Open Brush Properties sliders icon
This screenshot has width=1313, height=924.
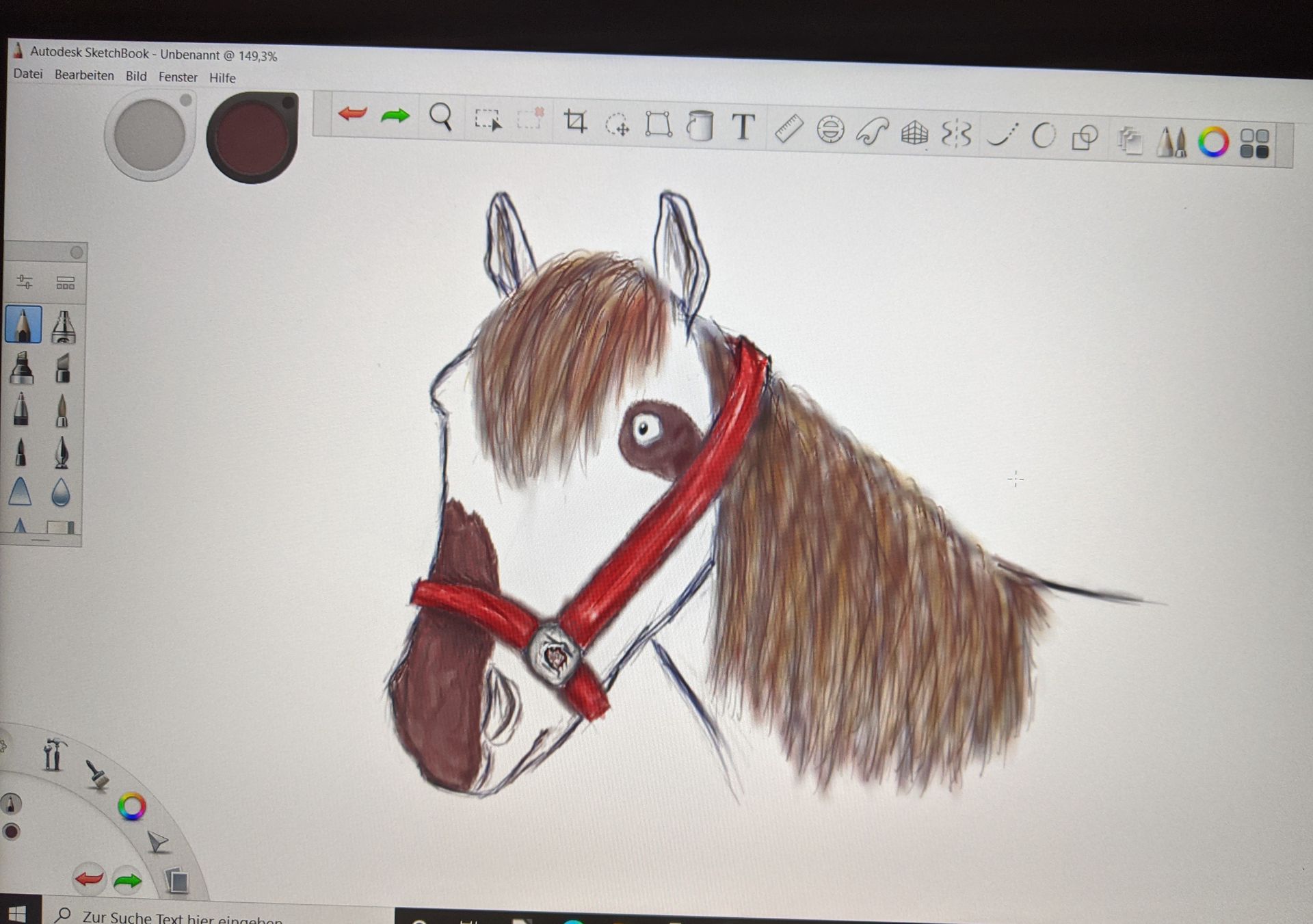(x=25, y=282)
